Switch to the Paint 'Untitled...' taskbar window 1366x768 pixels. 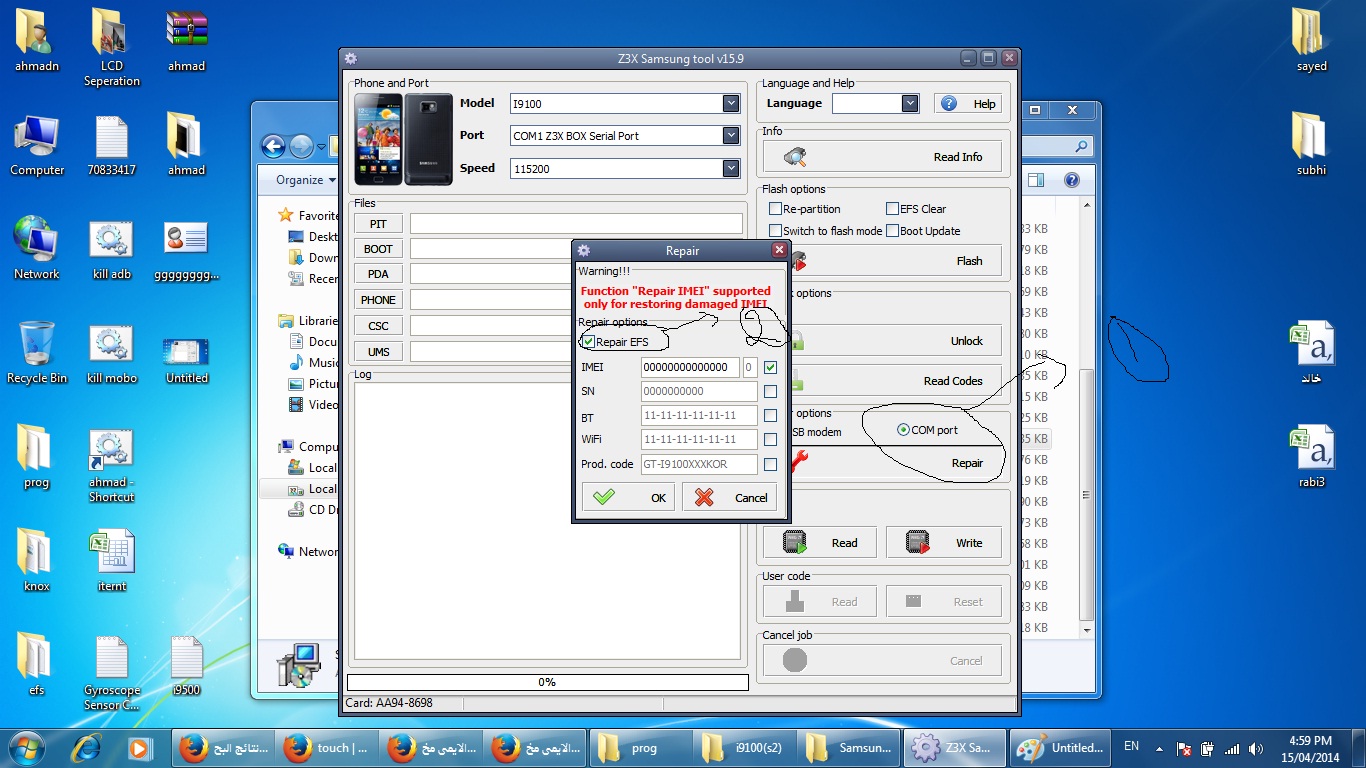click(1059, 748)
